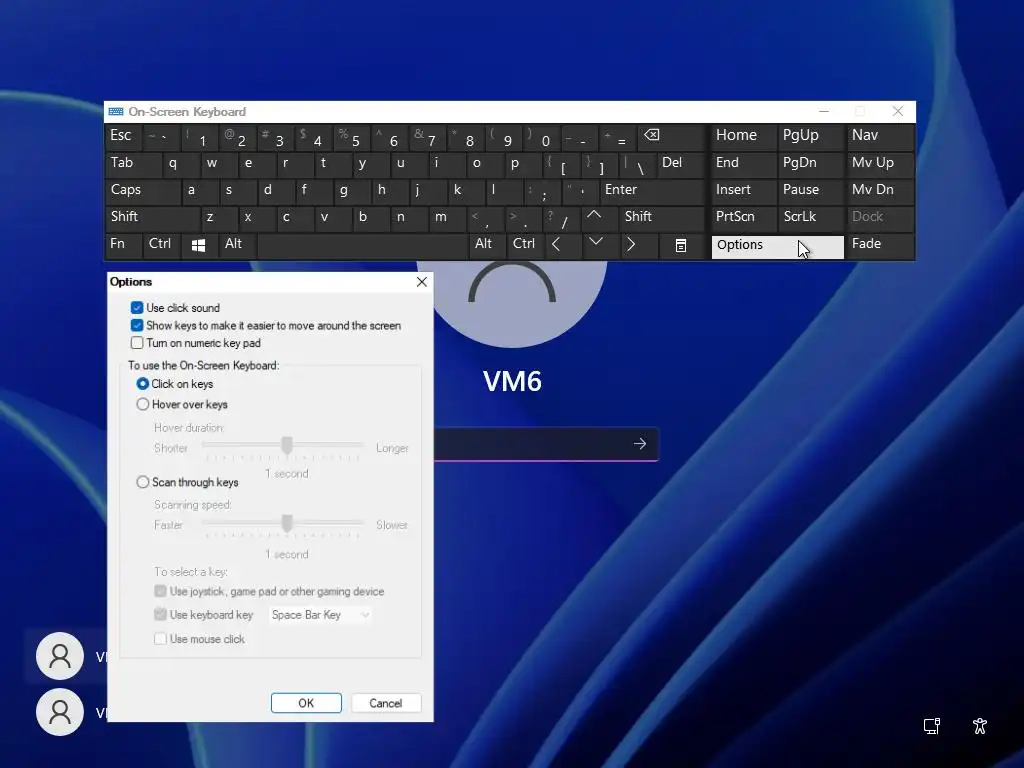Click the Dock key
The height and width of the screenshot is (768, 1024).
(880, 219)
